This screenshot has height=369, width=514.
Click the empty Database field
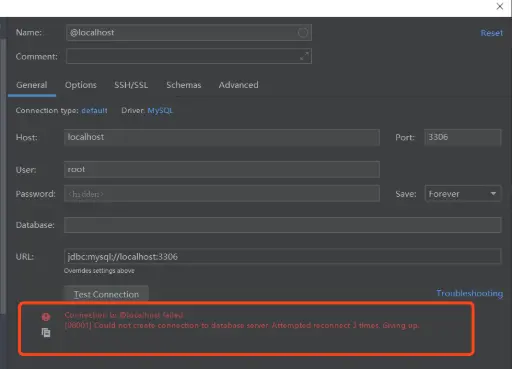coord(283,225)
